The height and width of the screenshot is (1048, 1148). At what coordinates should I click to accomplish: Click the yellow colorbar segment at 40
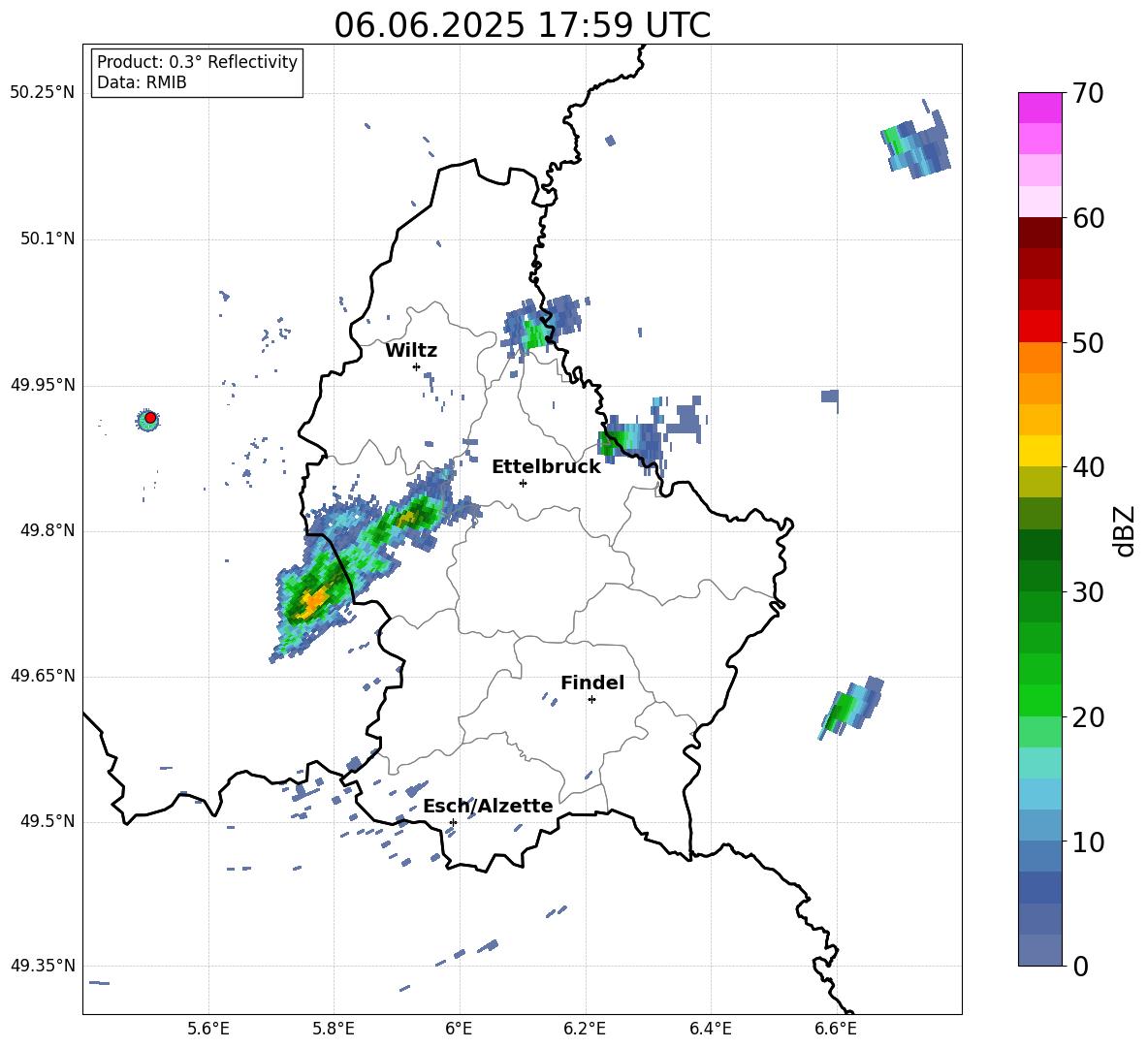tap(1039, 451)
